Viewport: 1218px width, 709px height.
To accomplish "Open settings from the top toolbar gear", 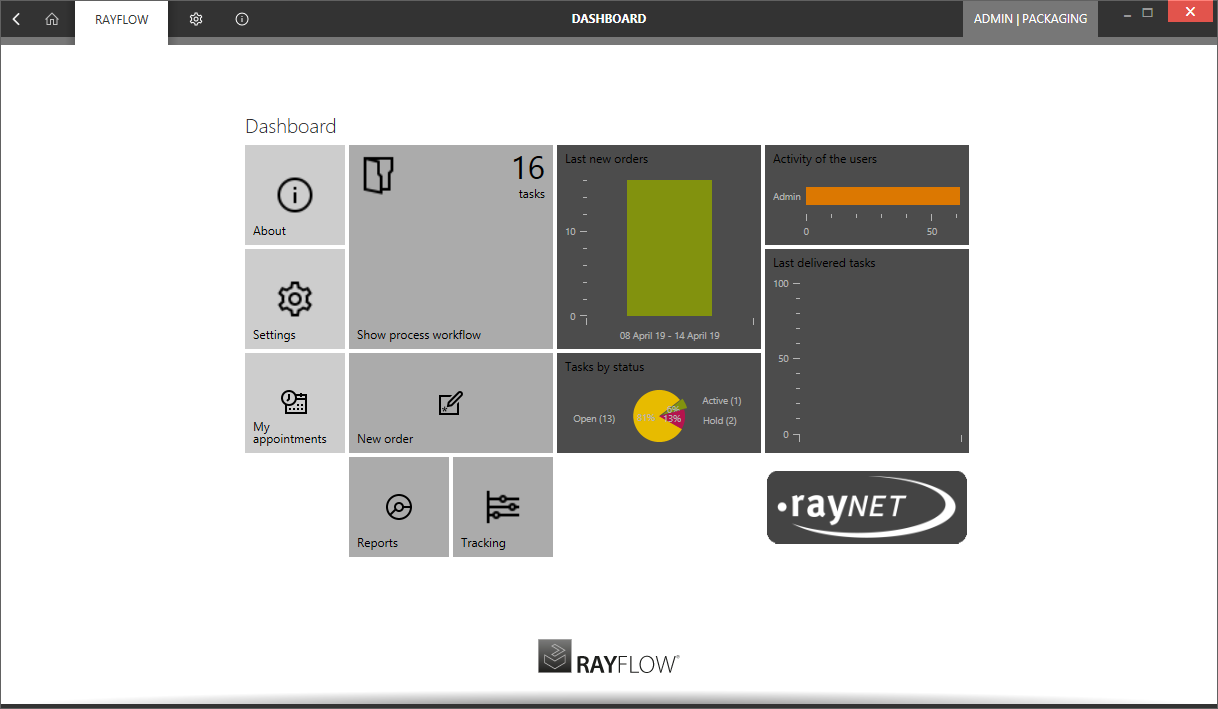I will click(196, 18).
